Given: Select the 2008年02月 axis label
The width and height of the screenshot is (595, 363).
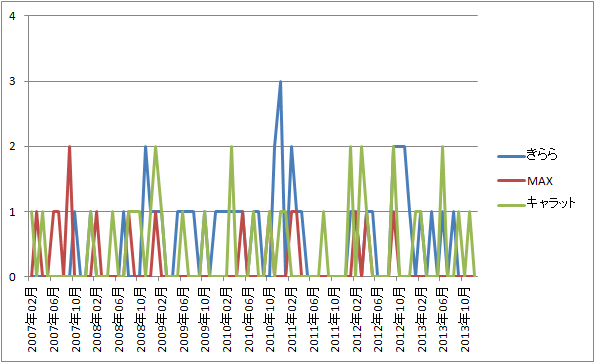Looking at the screenshot, I should pyautogui.click(x=98, y=320).
